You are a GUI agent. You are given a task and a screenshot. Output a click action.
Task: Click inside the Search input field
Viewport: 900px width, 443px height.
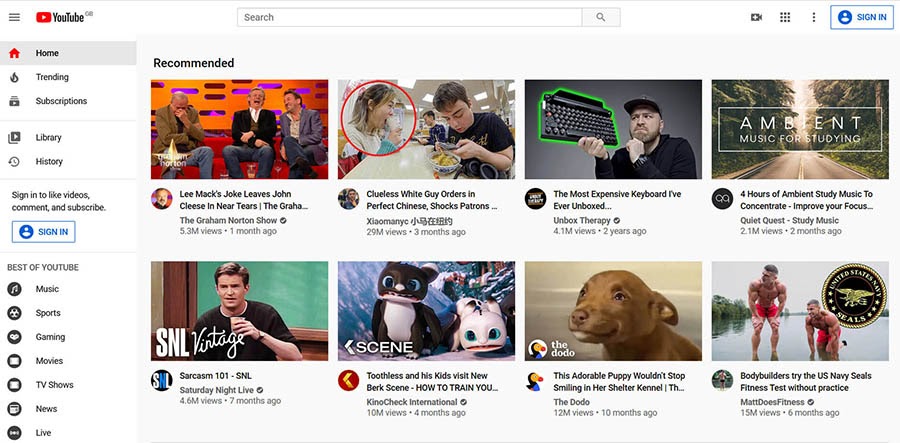(410, 17)
